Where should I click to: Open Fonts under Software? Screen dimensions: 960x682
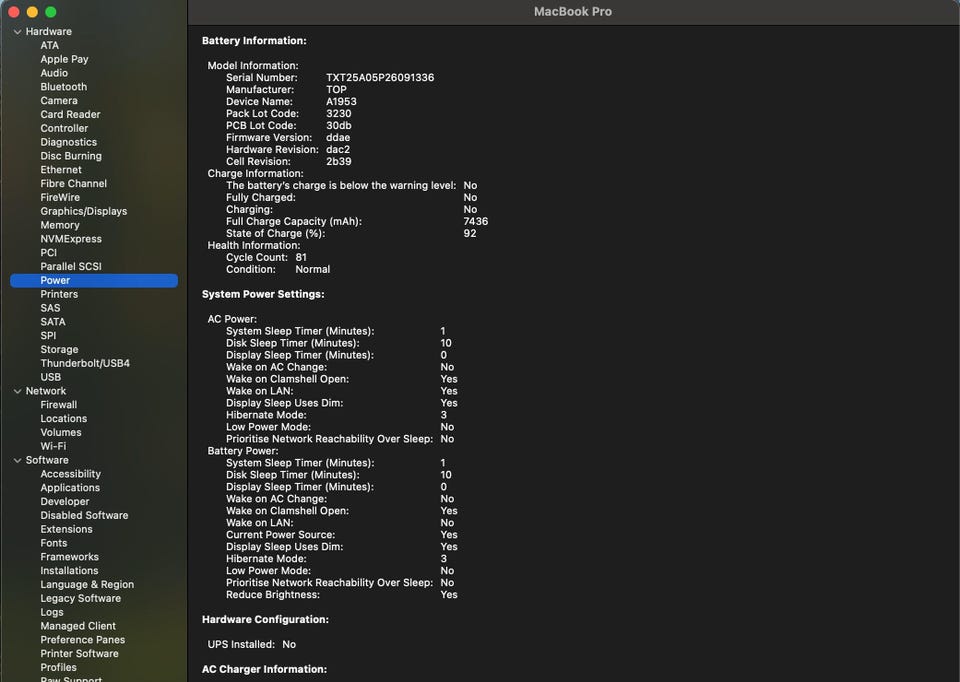54,543
